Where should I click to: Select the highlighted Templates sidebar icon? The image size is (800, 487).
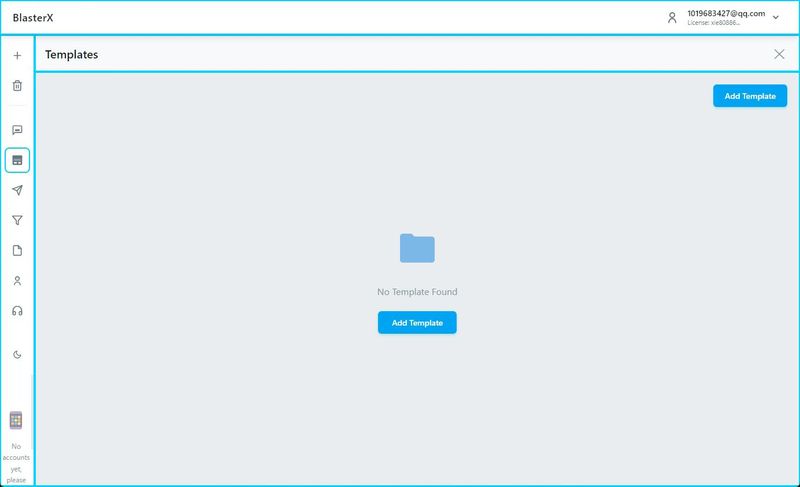pyautogui.click(x=17, y=160)
